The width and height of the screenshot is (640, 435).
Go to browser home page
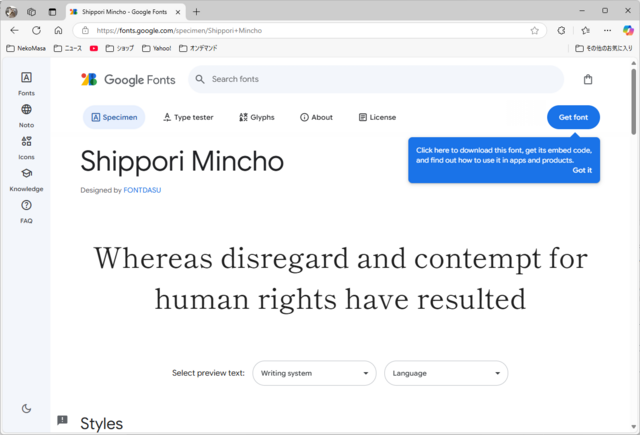click(58, 30)
